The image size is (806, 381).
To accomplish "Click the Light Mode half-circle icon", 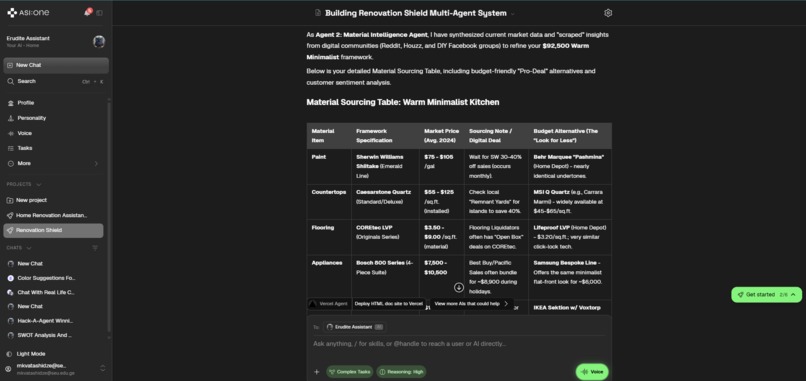I will (9, 354).
